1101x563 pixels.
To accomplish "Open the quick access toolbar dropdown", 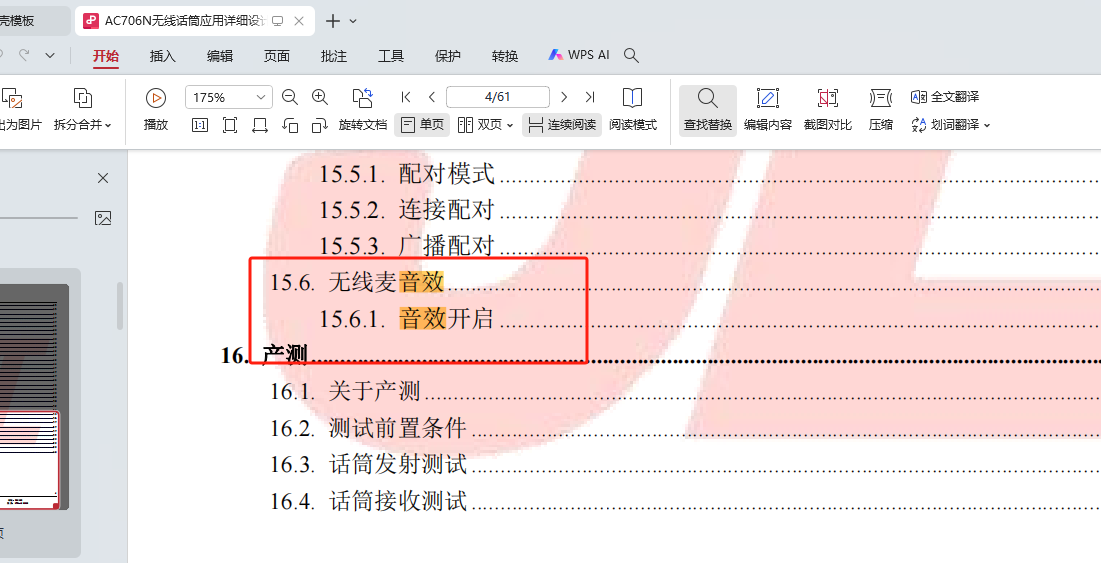I will tap(50, 55).
